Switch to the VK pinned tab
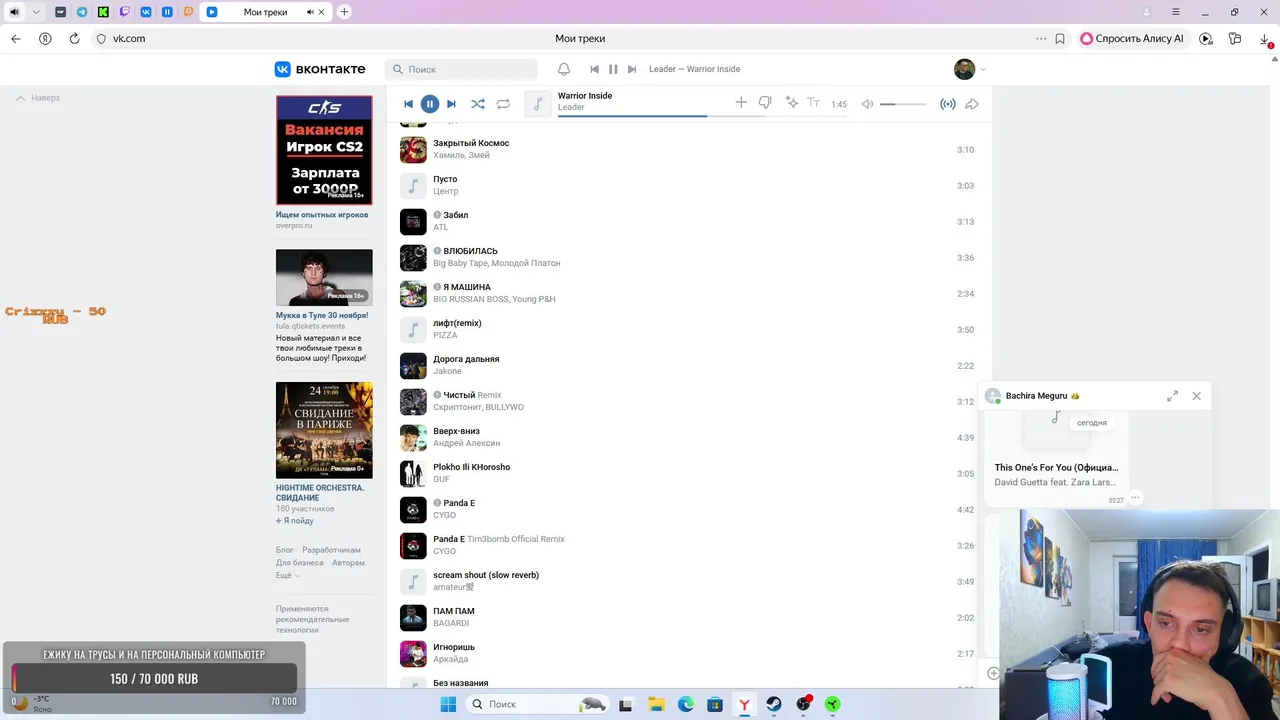Screen dimensions: 1280x720 click(146, 12)
